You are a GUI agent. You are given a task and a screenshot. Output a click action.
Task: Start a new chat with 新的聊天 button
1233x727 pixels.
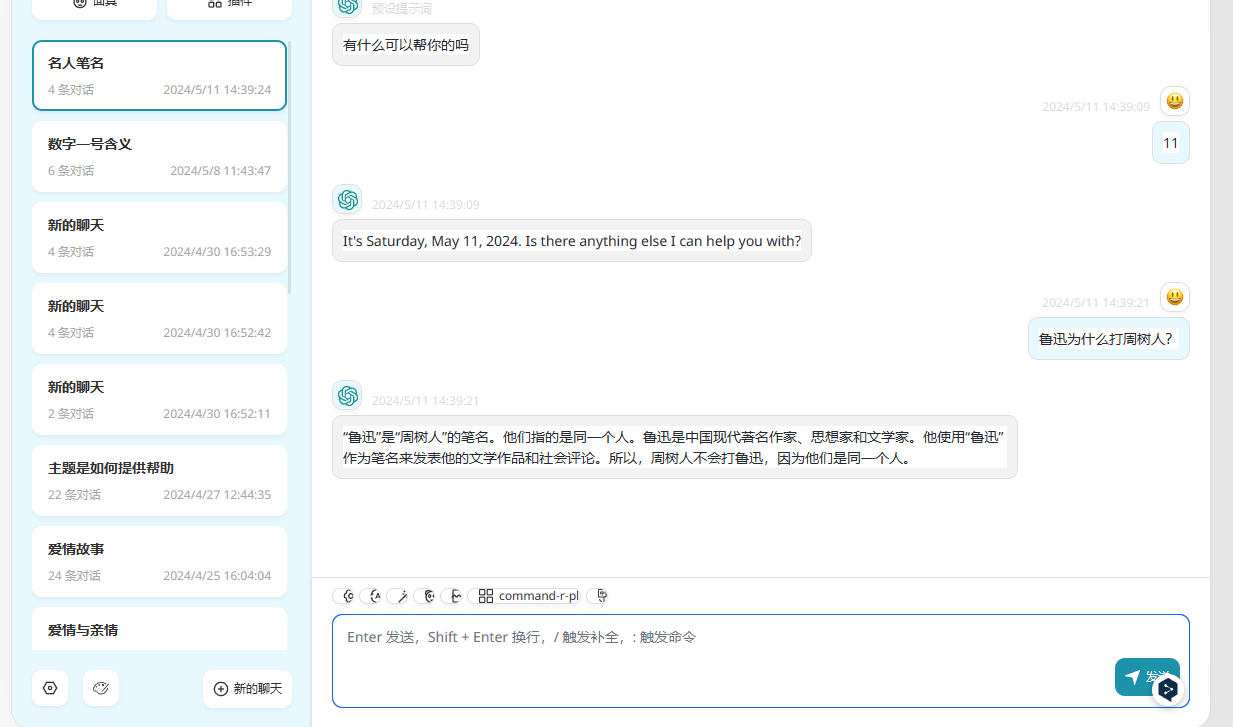247,689
